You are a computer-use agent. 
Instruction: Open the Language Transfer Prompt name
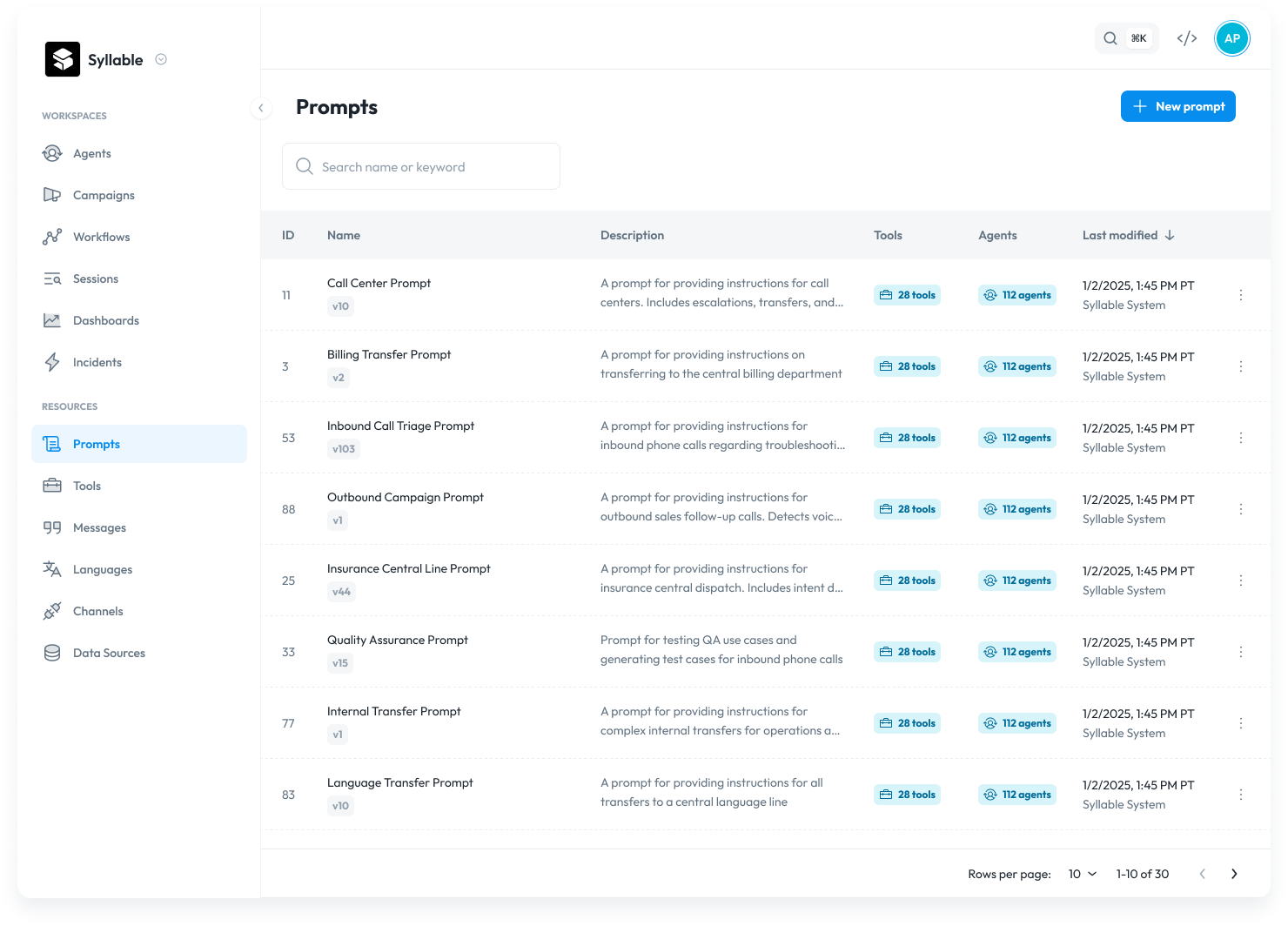(400, 782)
